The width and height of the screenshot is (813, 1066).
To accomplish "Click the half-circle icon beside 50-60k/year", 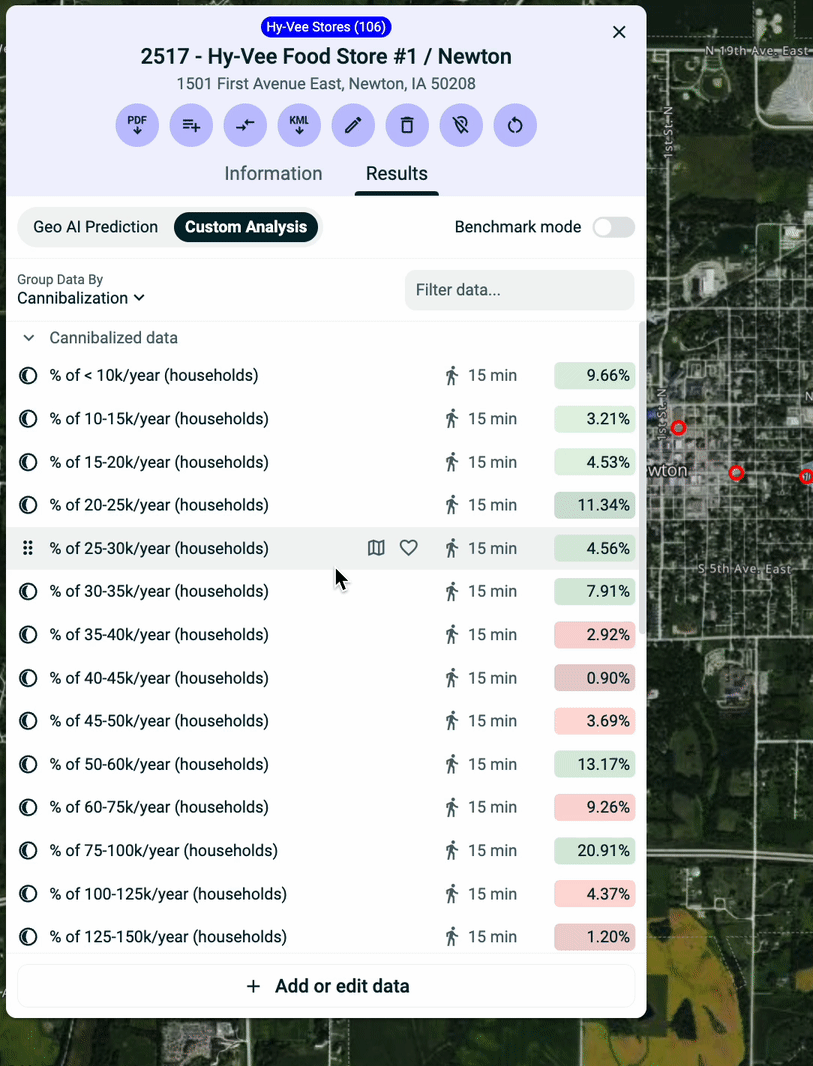I will click(28, 764).
